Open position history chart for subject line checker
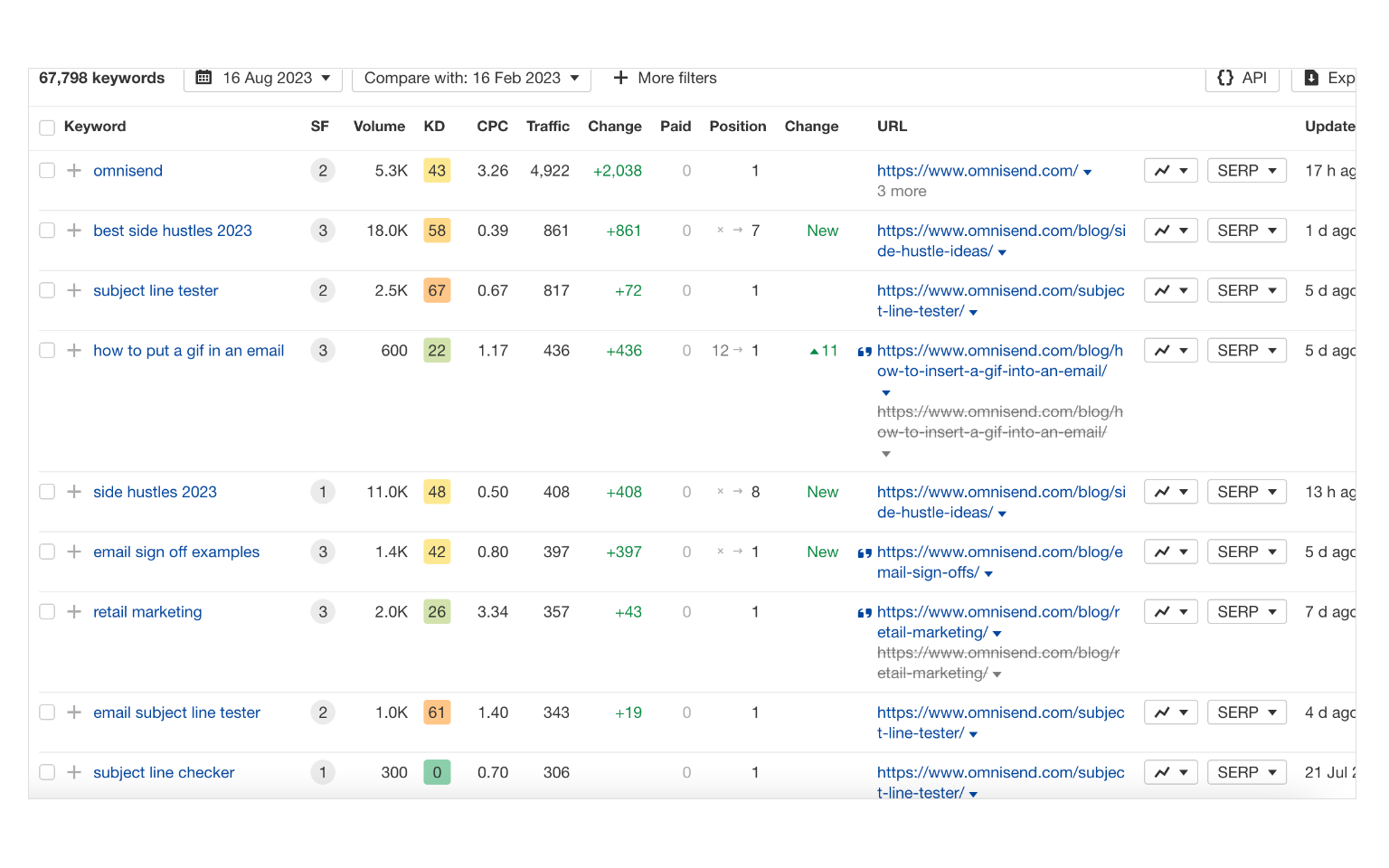 click(1171, 772)
